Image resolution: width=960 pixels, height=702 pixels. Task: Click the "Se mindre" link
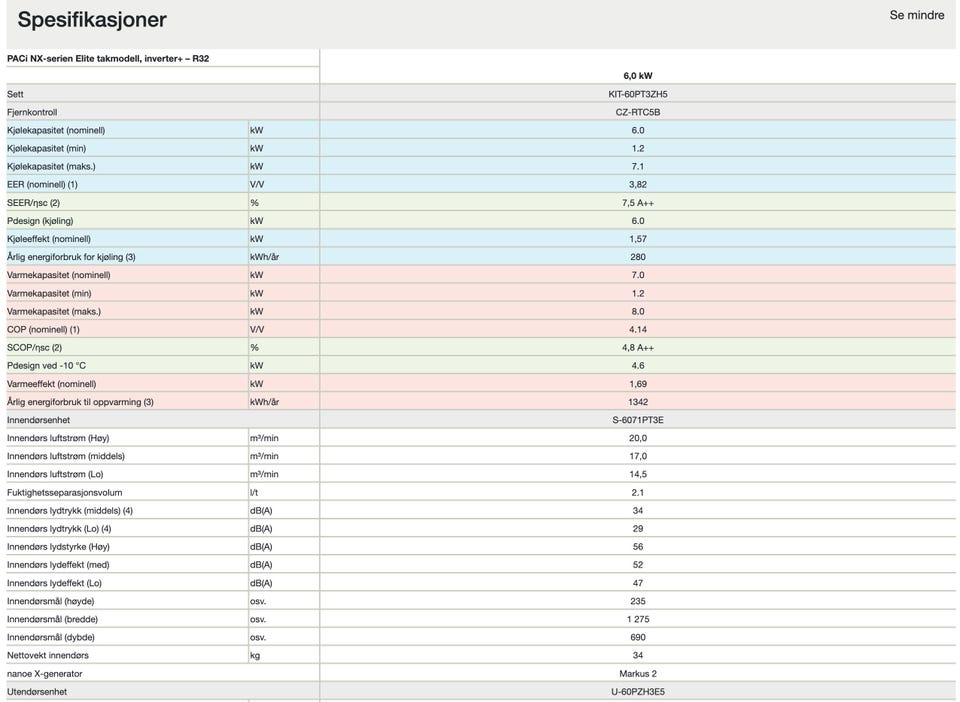point(917,15)
